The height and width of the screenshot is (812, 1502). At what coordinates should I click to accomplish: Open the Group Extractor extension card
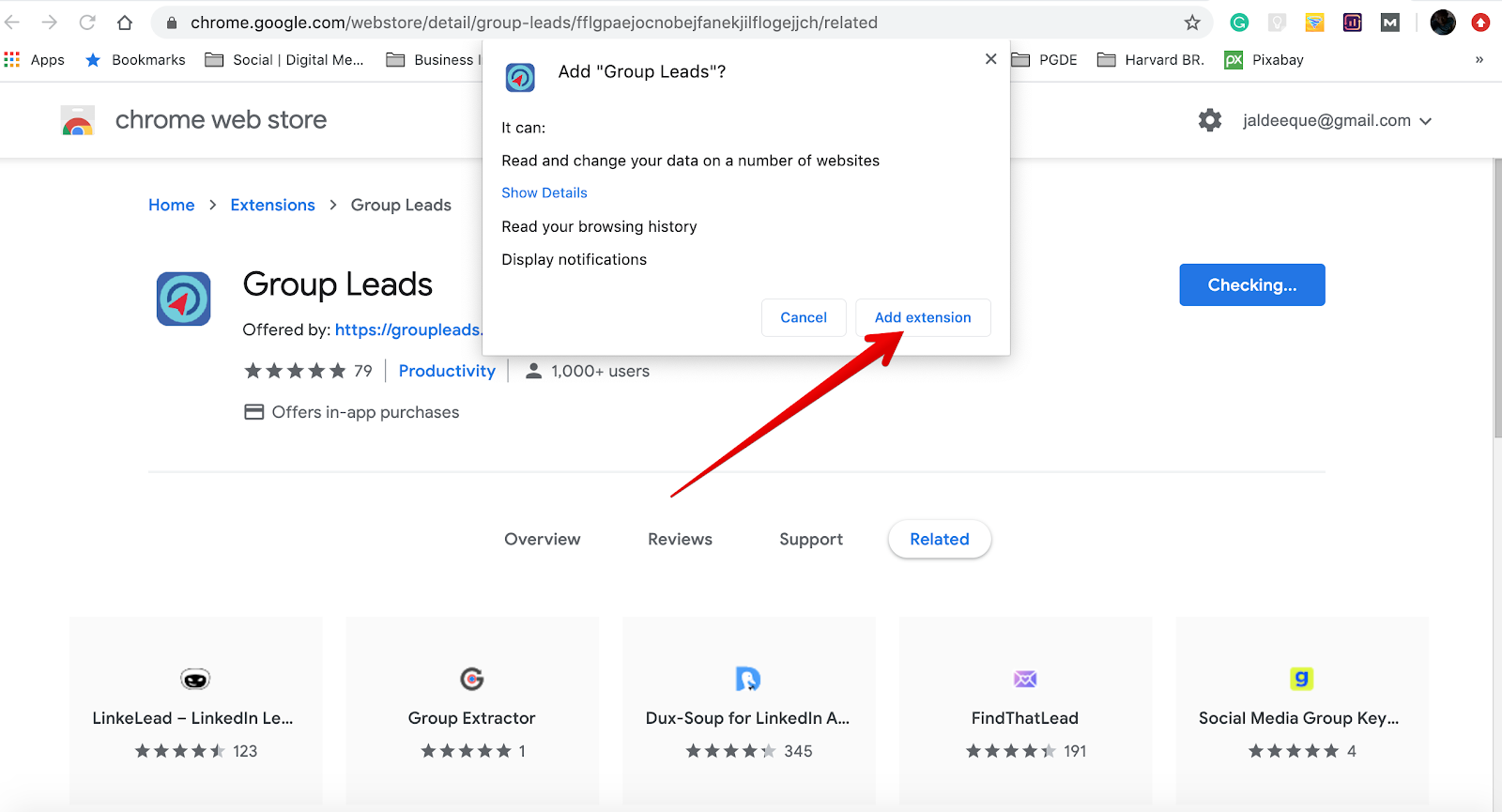click(x=472, y=711)
